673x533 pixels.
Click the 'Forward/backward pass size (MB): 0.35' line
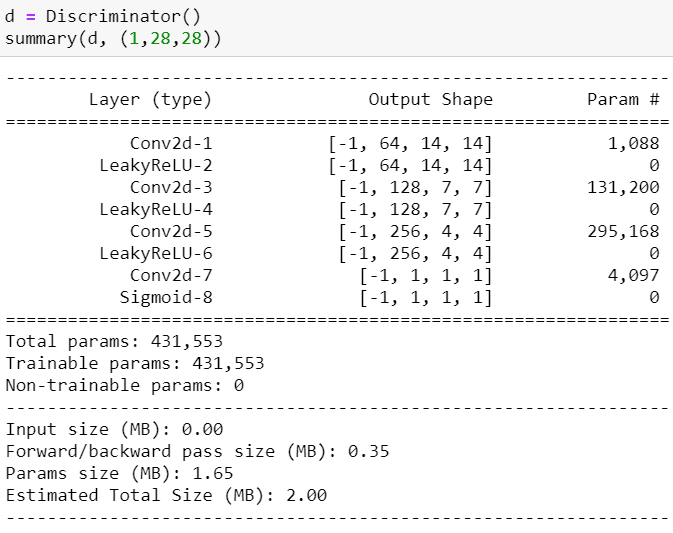tap(197, 451)
